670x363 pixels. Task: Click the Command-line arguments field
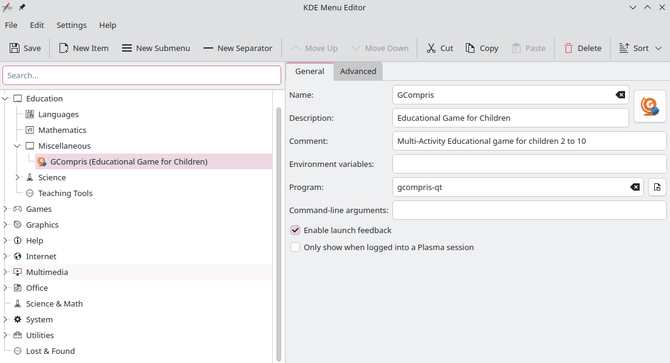[529, 210]
